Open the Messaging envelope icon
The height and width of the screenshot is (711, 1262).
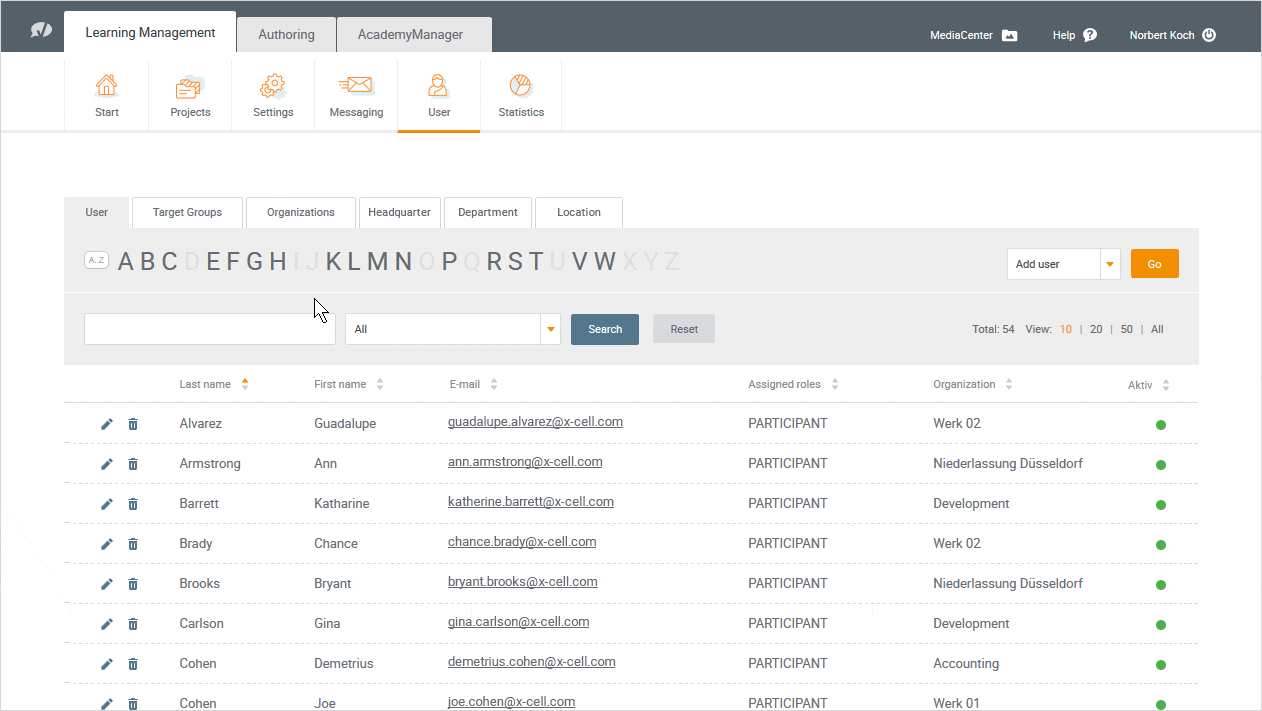tap(356, 87)
